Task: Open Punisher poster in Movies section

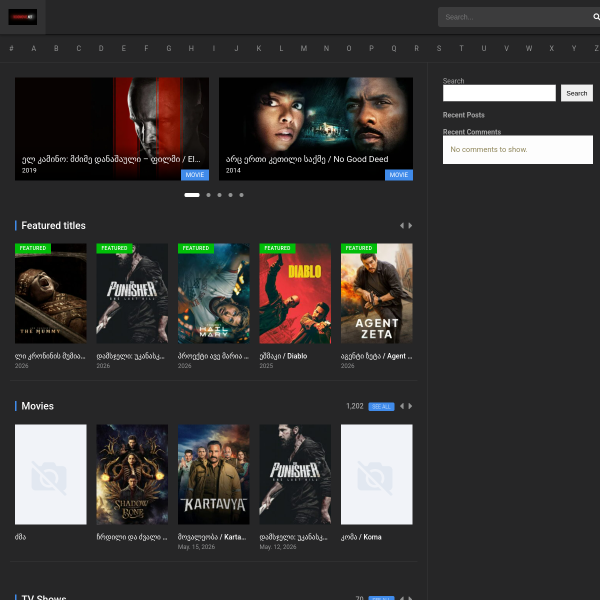Action: pyautogui.click(x=295, y=474)
